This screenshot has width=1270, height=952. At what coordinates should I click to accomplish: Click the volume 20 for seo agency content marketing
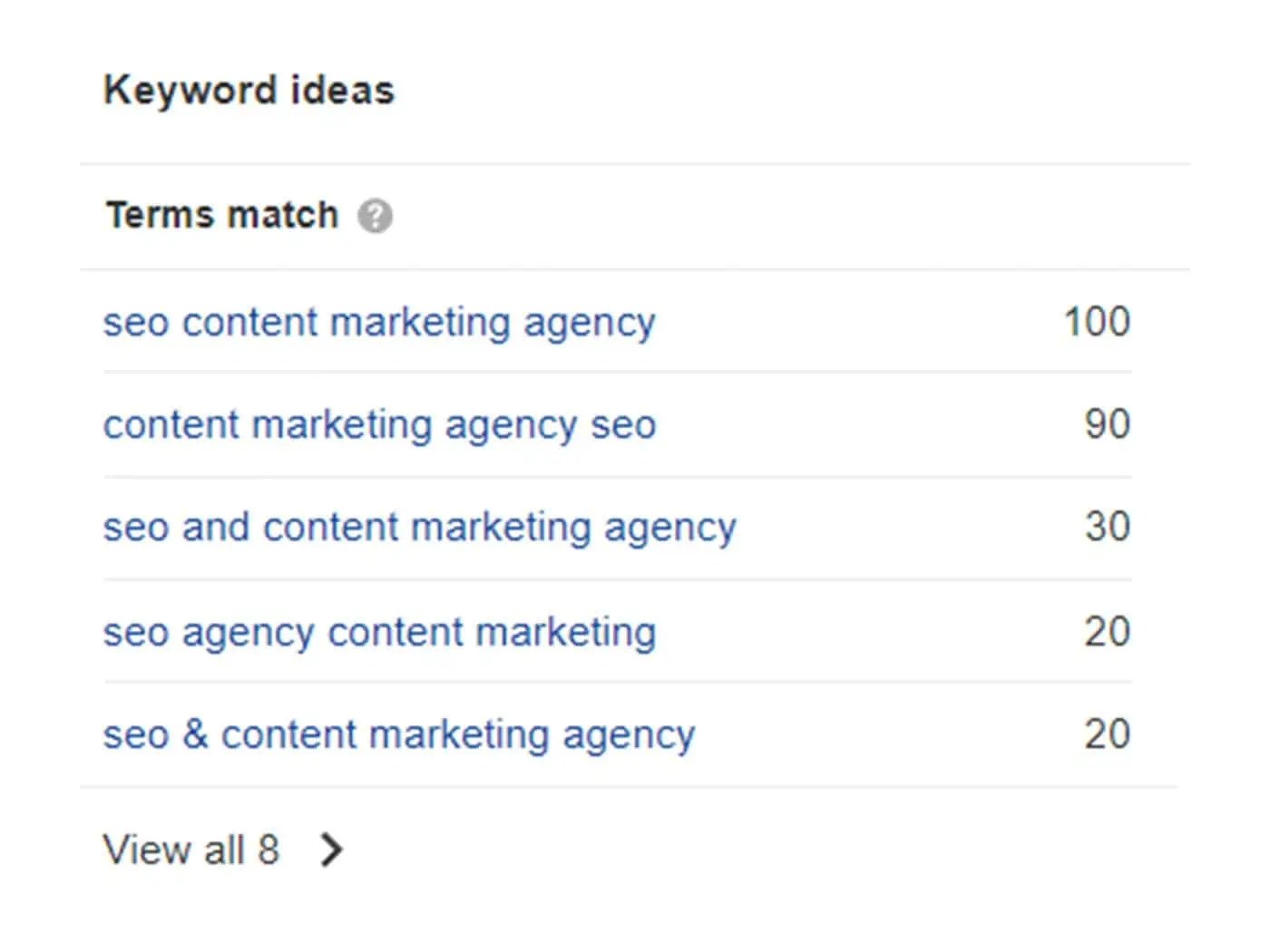pyautogui.click(x=1107, y=632)
